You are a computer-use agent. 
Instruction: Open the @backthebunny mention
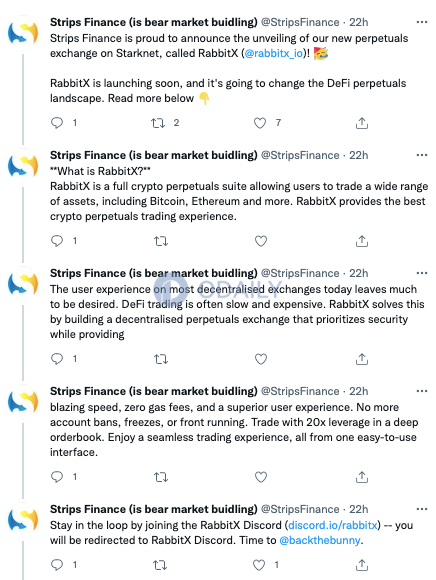[x=320, y=540]
